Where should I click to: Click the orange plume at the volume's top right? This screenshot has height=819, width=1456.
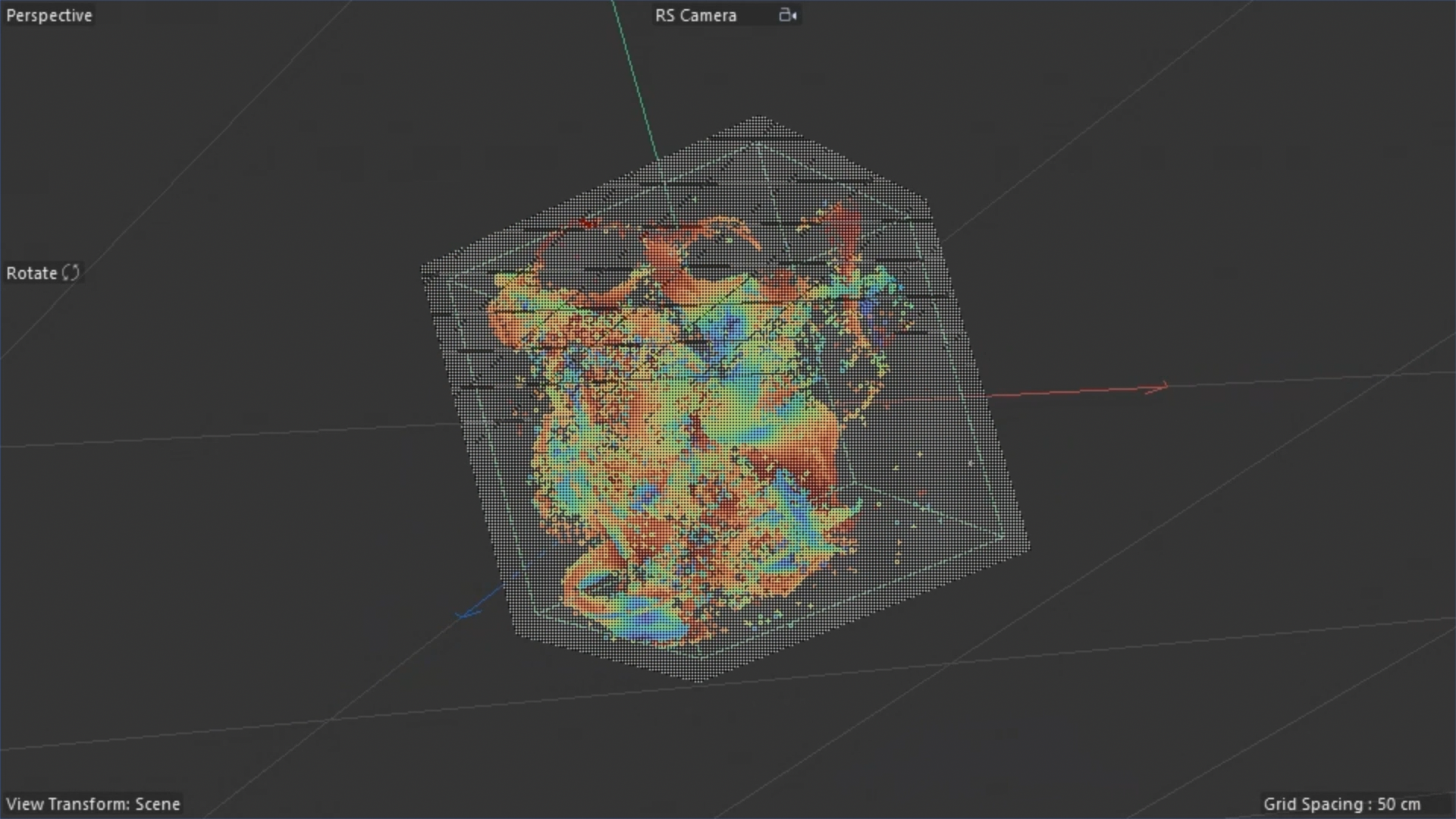846,224
